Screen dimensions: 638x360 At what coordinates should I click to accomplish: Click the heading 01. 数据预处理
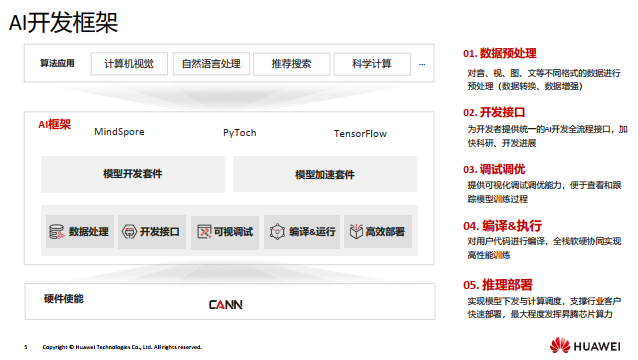(x=500, y=53)
